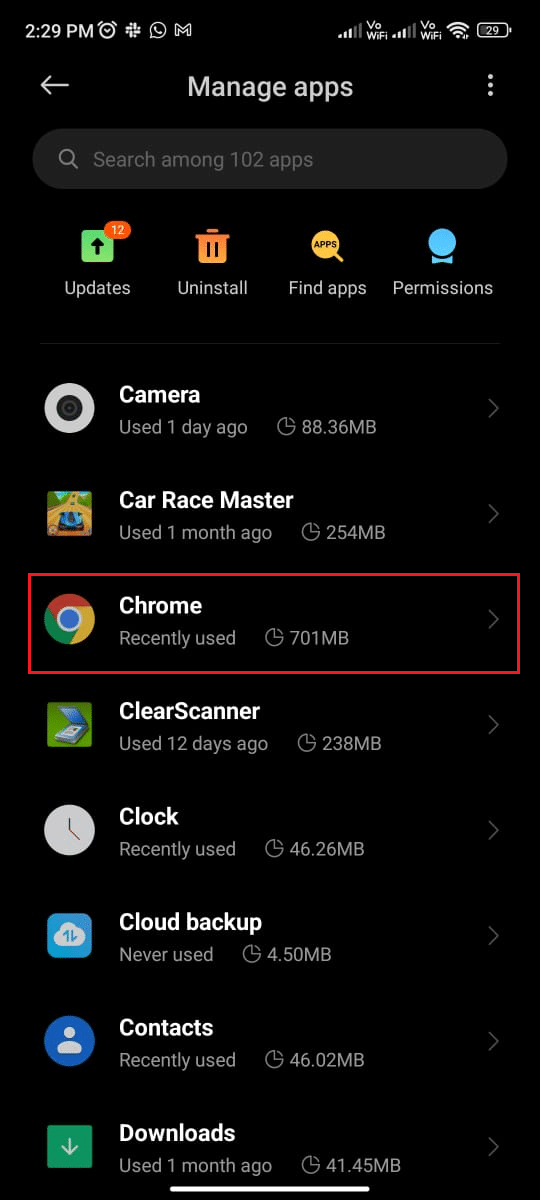This screenshot has width=541, height=1201.
Task: Open the Updates icon with badge
Action: [x=97, y=245]
